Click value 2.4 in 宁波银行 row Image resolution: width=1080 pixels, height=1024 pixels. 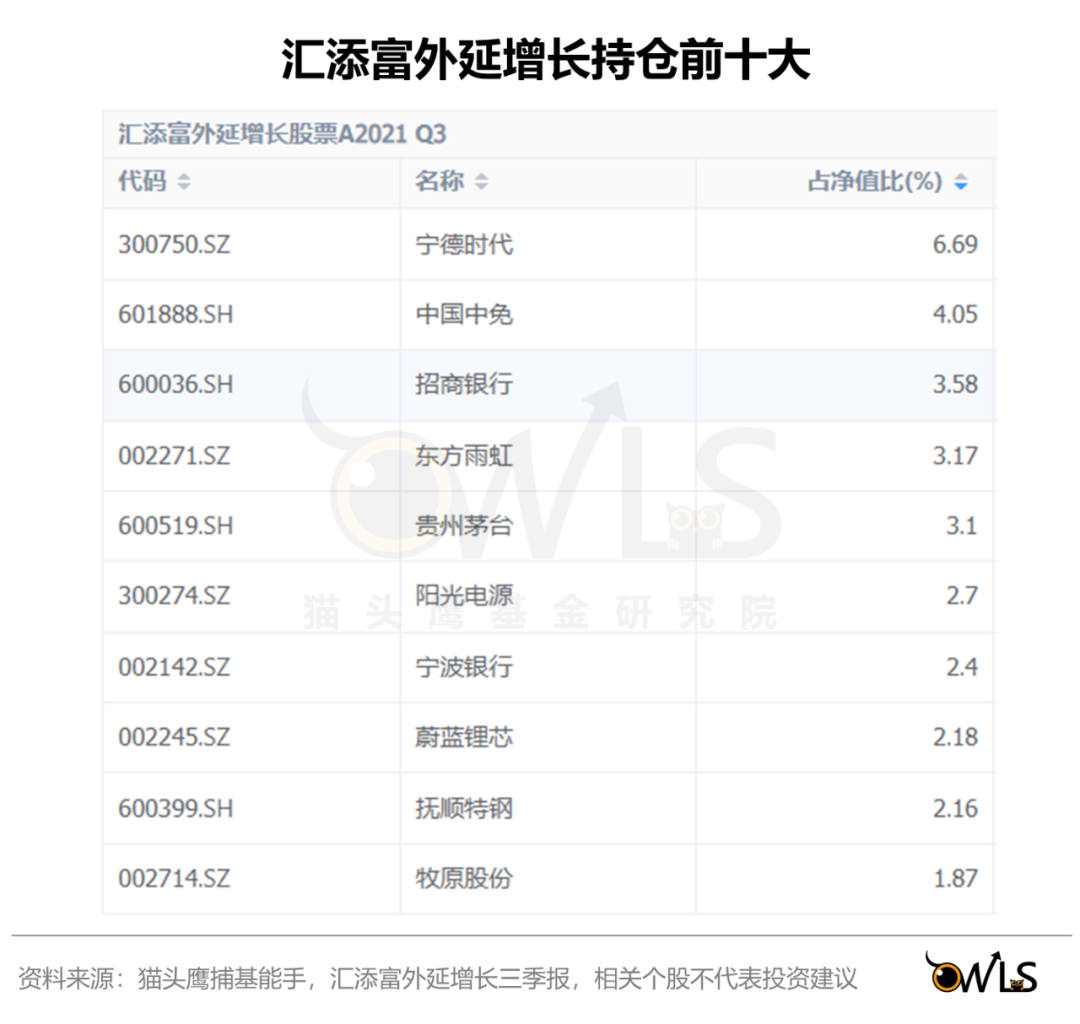tap(962, 667)
